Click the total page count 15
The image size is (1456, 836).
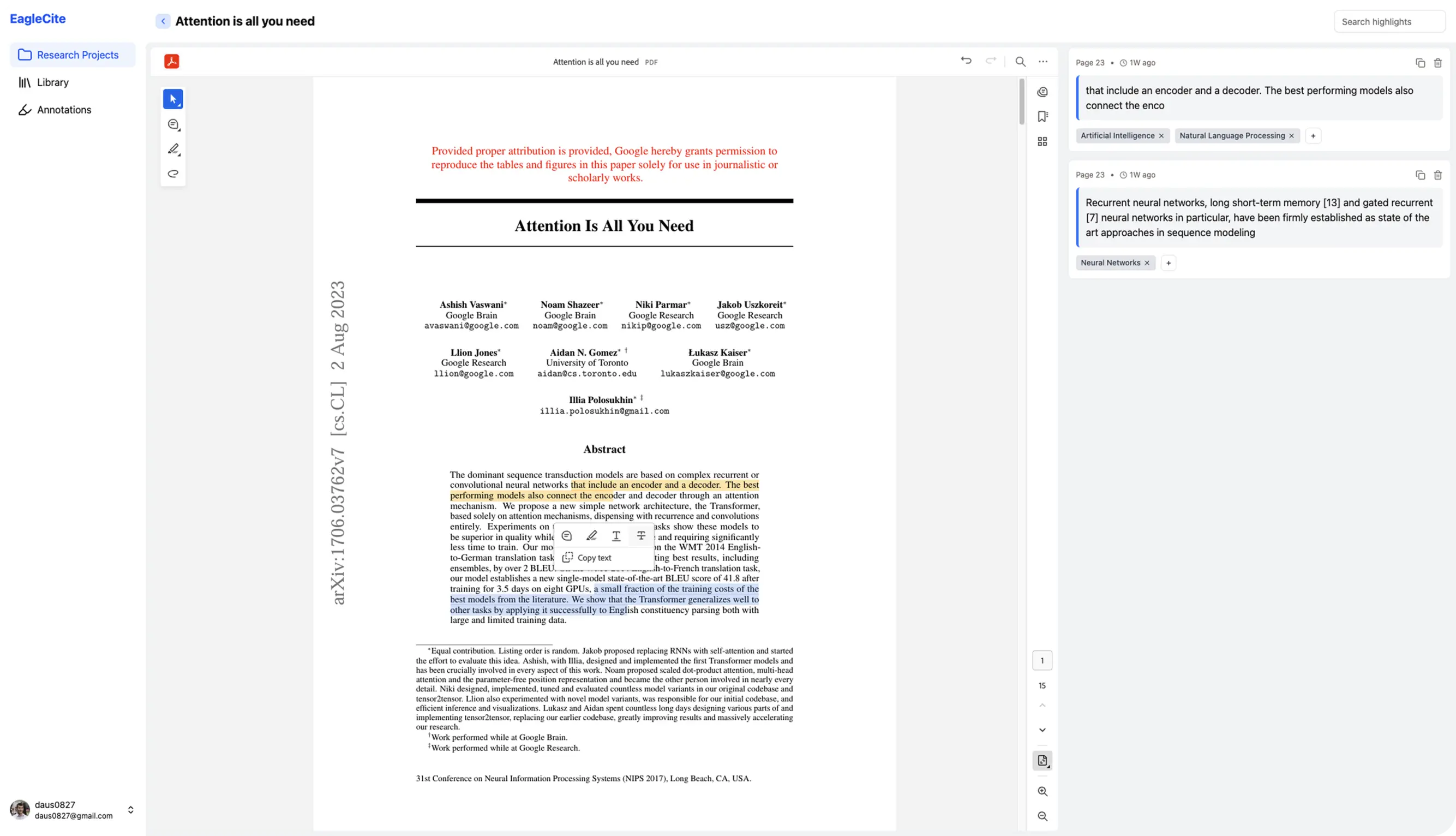point(1042,685)
